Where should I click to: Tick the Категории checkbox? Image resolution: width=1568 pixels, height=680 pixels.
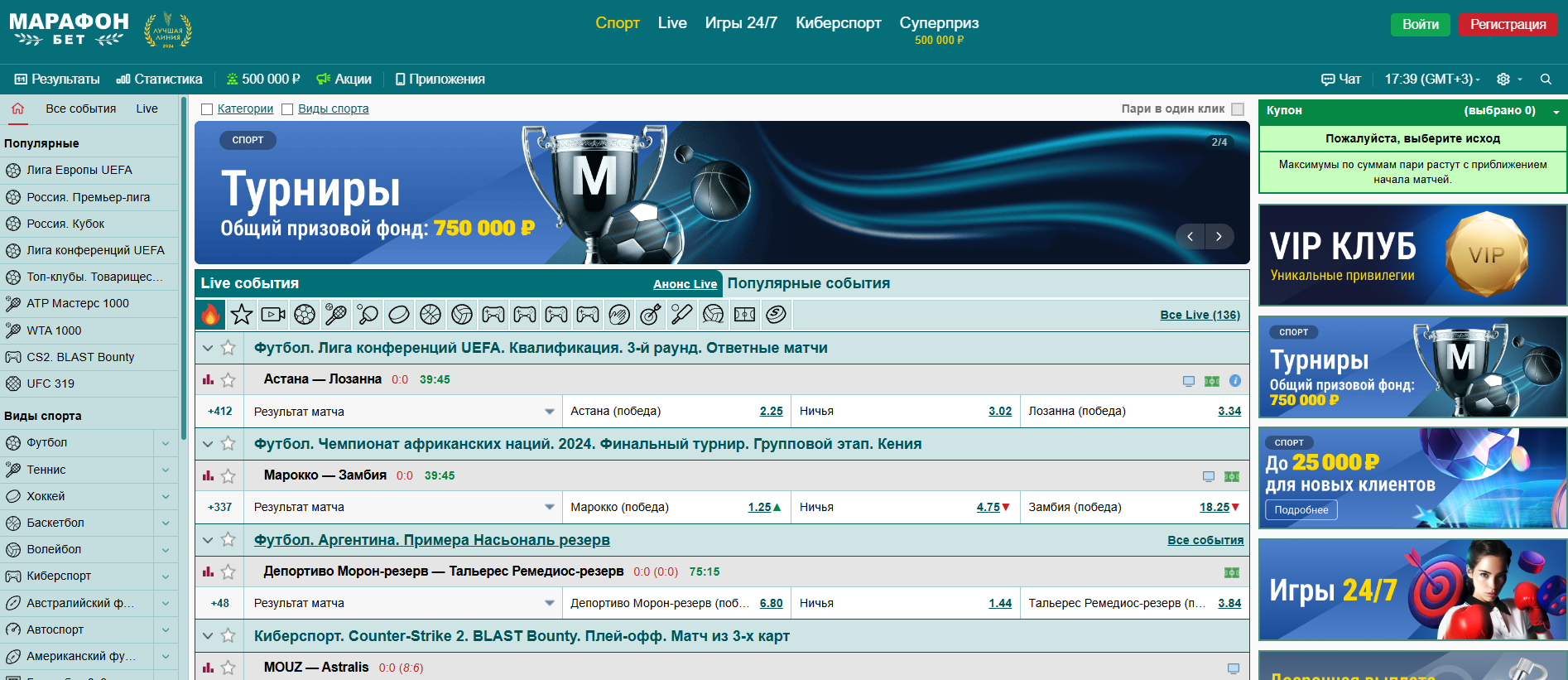point(208,109)
